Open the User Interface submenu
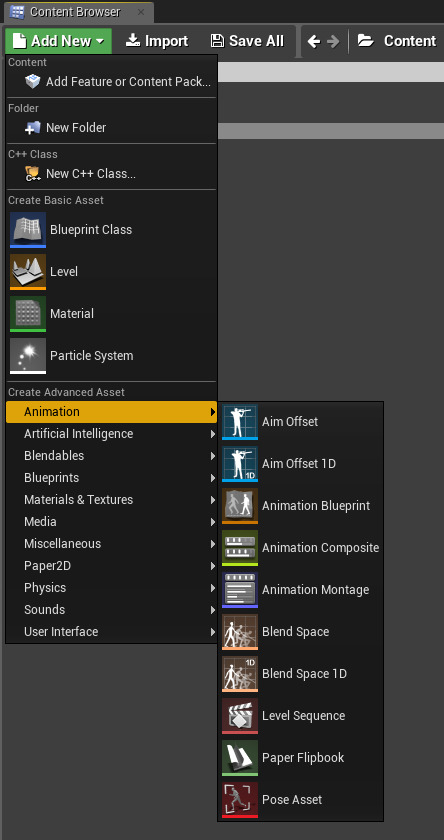Screen dimensions: 444x840 point(111,632)
